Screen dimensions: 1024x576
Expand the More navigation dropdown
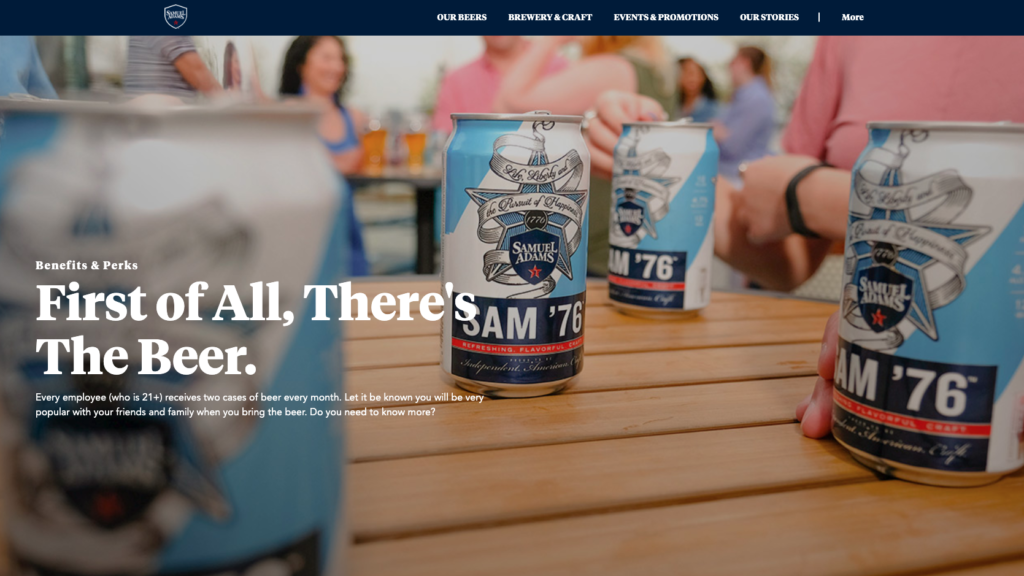(852, 17)
